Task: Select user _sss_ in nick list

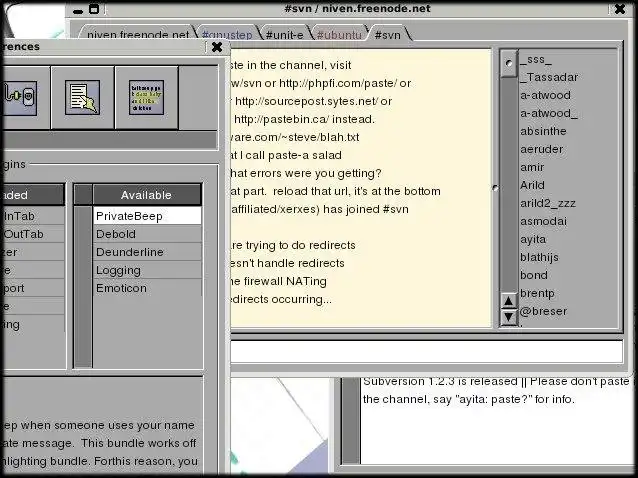Action: click(536, 59)
